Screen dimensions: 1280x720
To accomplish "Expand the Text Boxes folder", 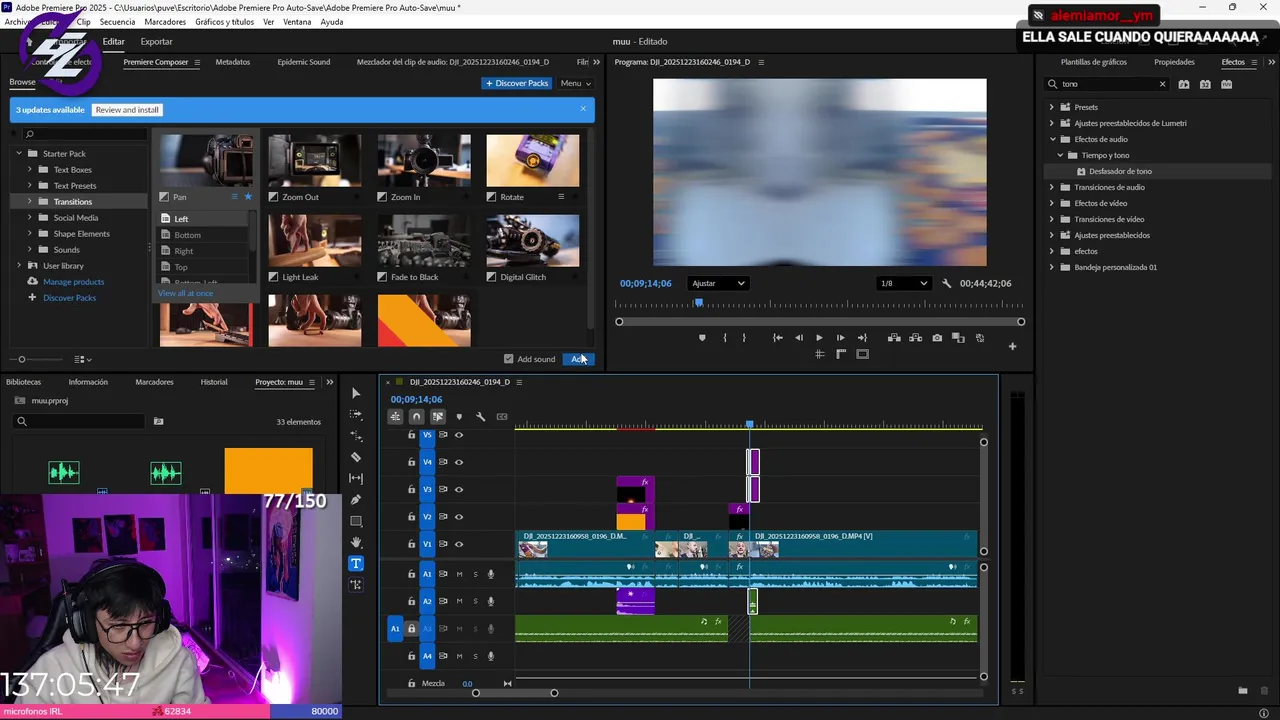I will 29,170.
